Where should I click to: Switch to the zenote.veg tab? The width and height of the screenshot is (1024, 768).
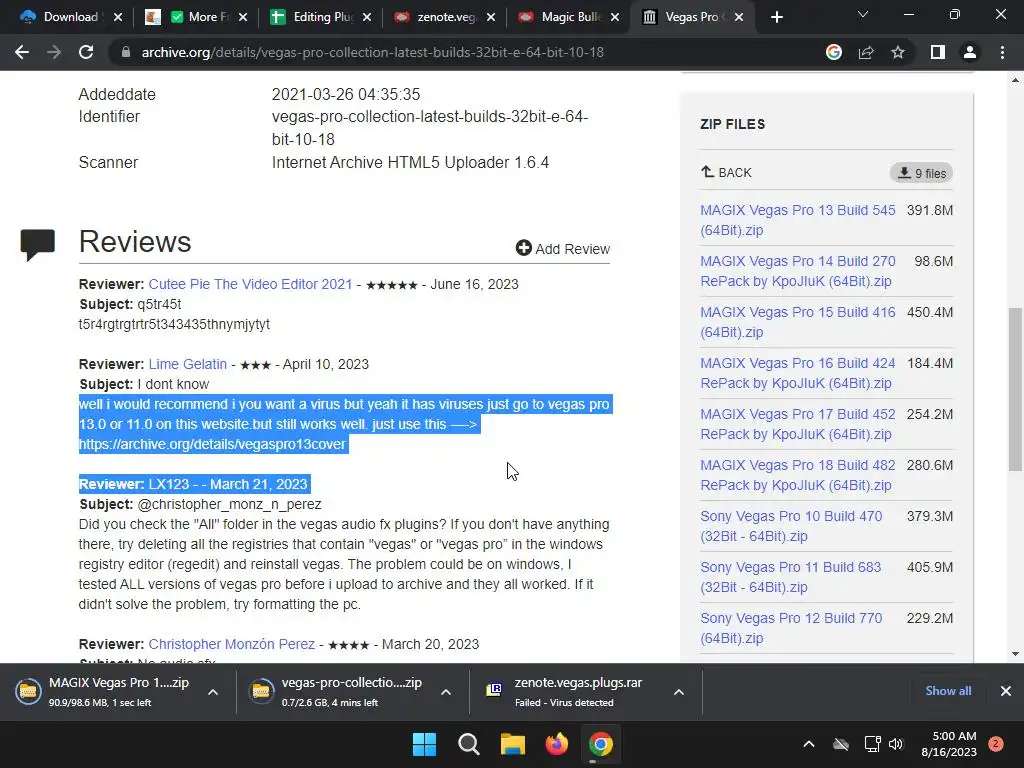tap(444, 17)
